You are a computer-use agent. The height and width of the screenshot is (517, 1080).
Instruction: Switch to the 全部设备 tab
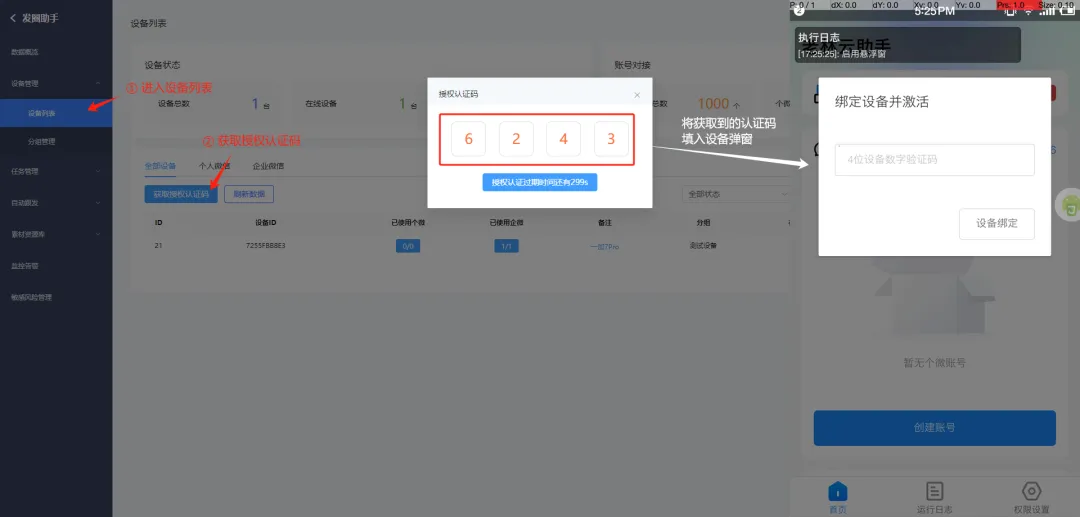(160, 166)
